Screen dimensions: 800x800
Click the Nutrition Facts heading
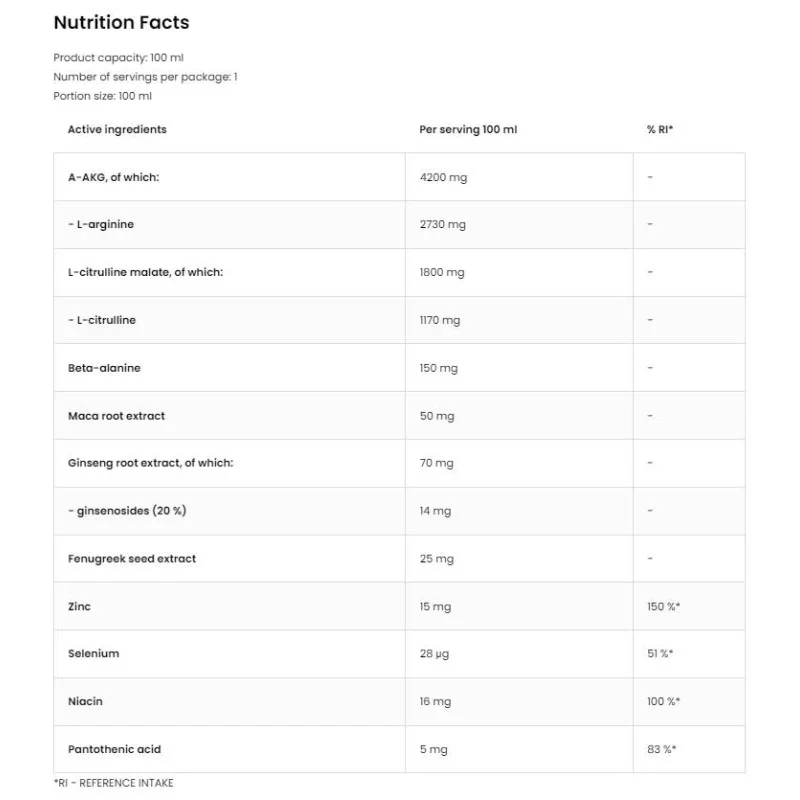[x=121, y=22]
